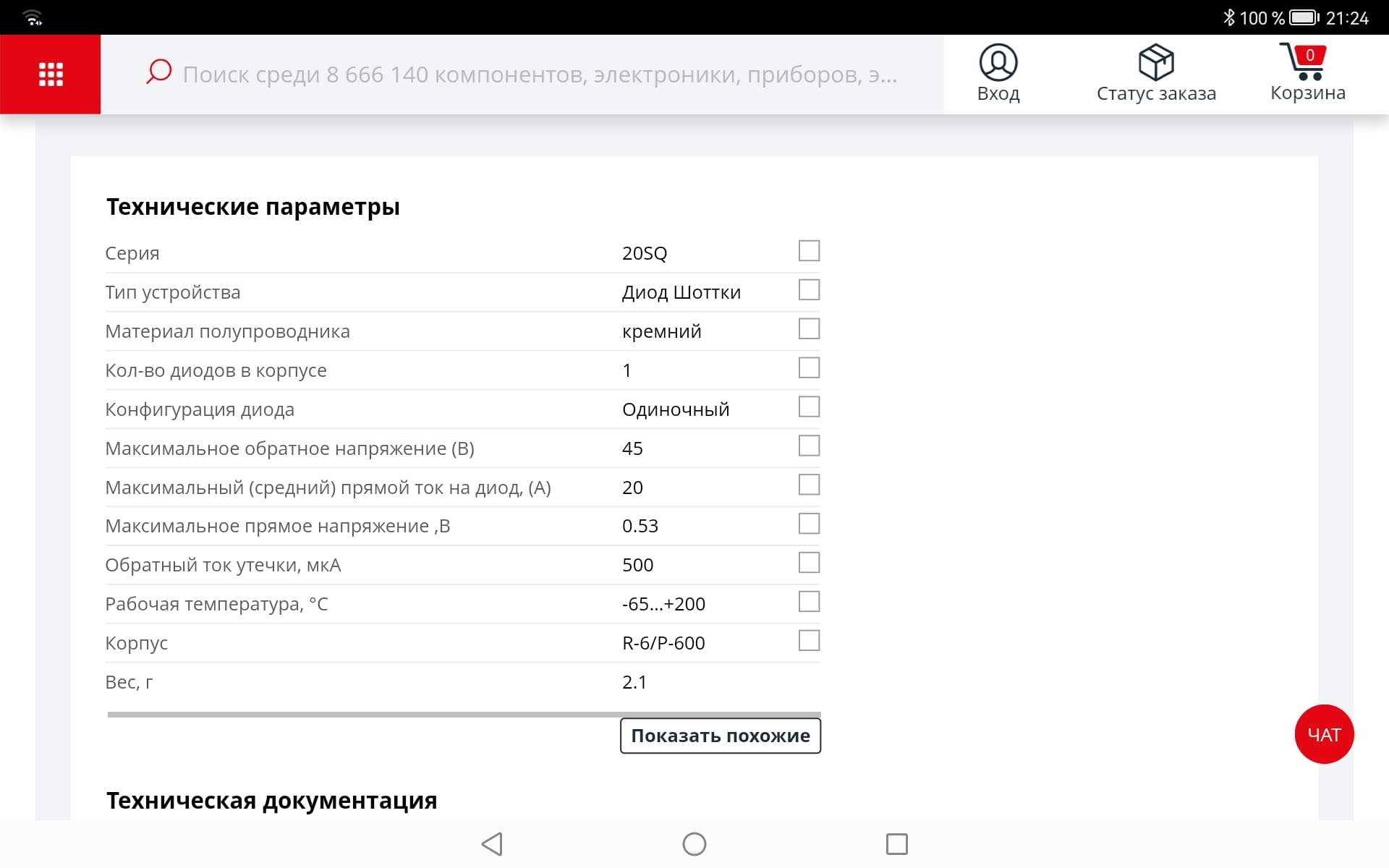Focus the component search input field
The height and width of the screenshot is (868, 1389).
(539, 75)
